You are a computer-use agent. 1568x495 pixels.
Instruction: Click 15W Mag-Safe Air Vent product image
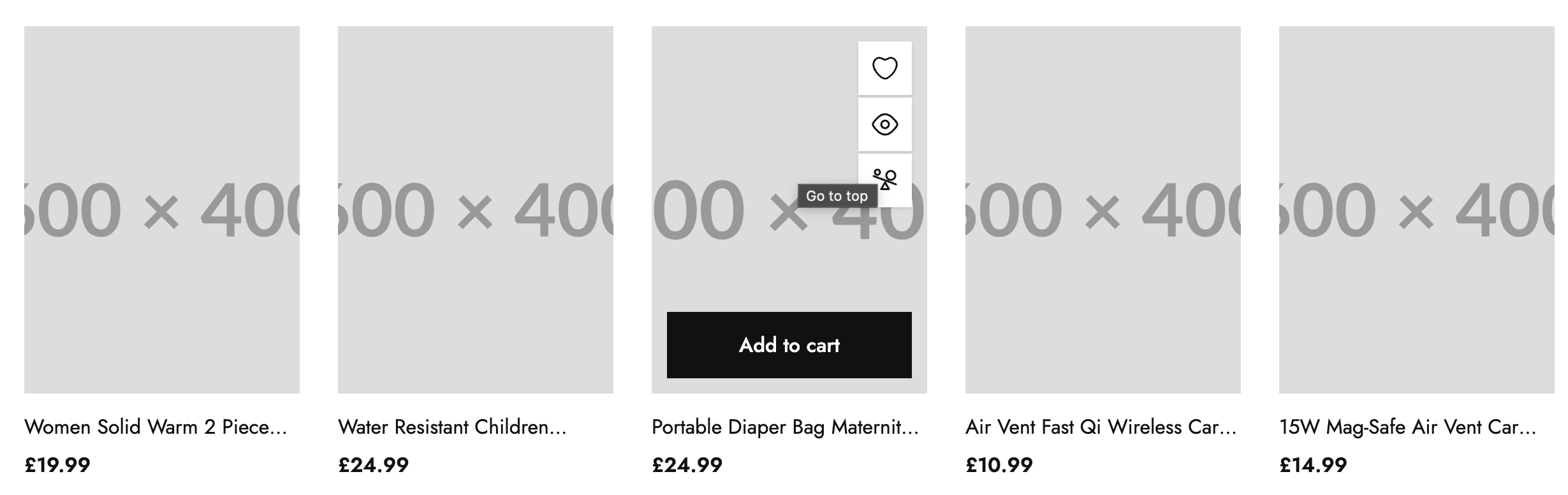(1417, 209)
